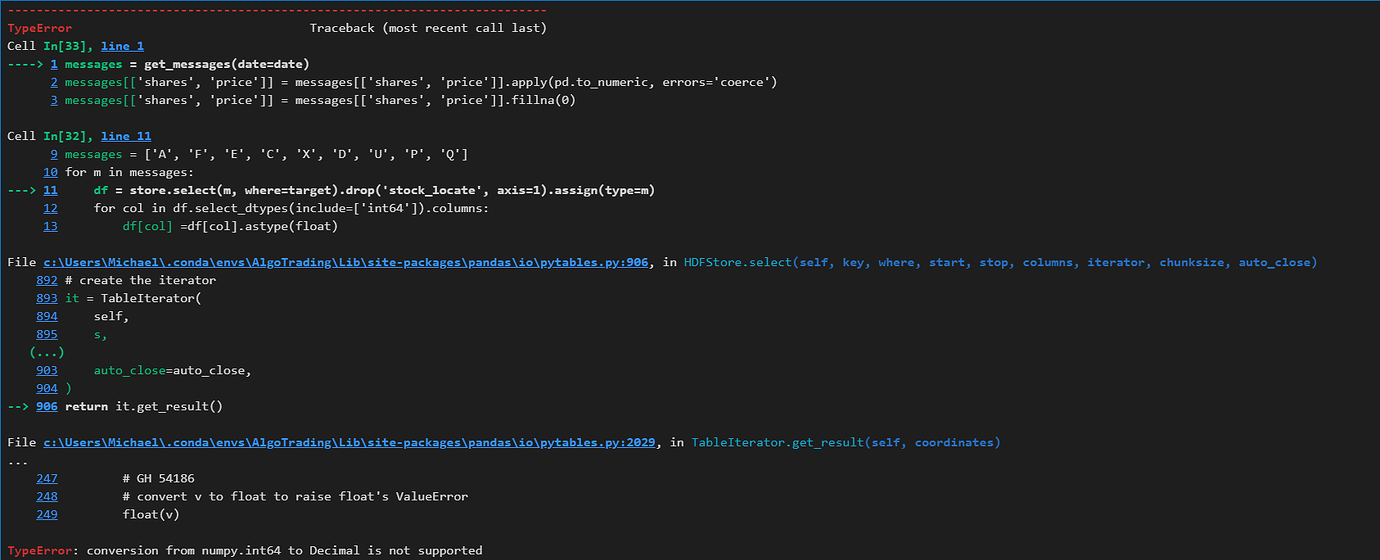Go to line 10 for-loop link
Screen dimensions: 1380x560
(50, 172)
